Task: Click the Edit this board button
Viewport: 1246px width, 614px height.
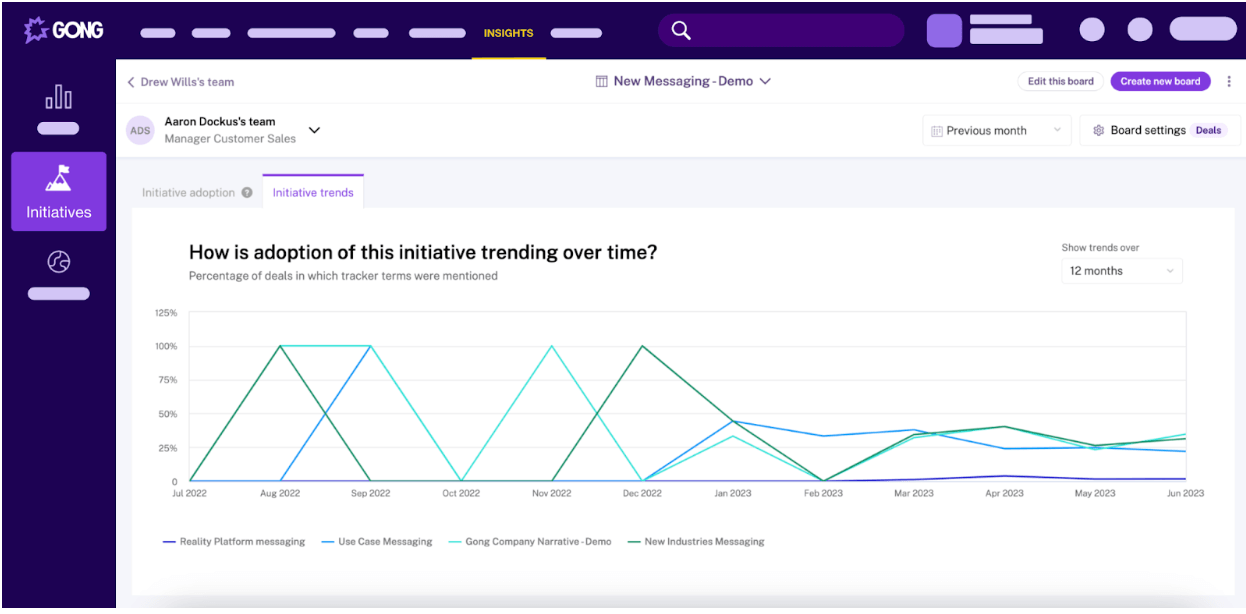Action: click(1060, 81)
